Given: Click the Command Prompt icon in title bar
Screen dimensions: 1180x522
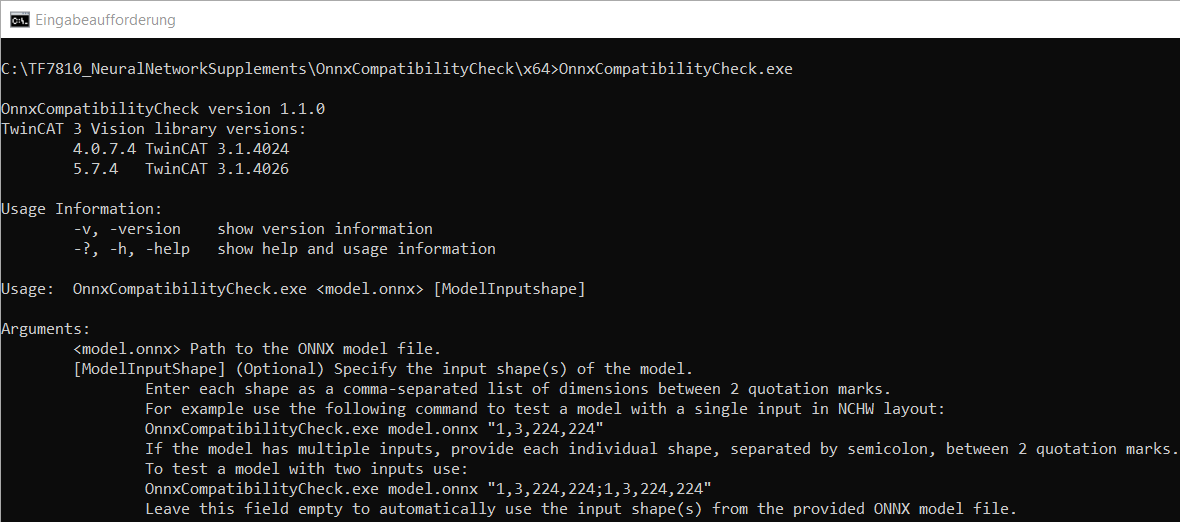Looking at the screenshot, I should pyautogui.click(x=18, y=20).
